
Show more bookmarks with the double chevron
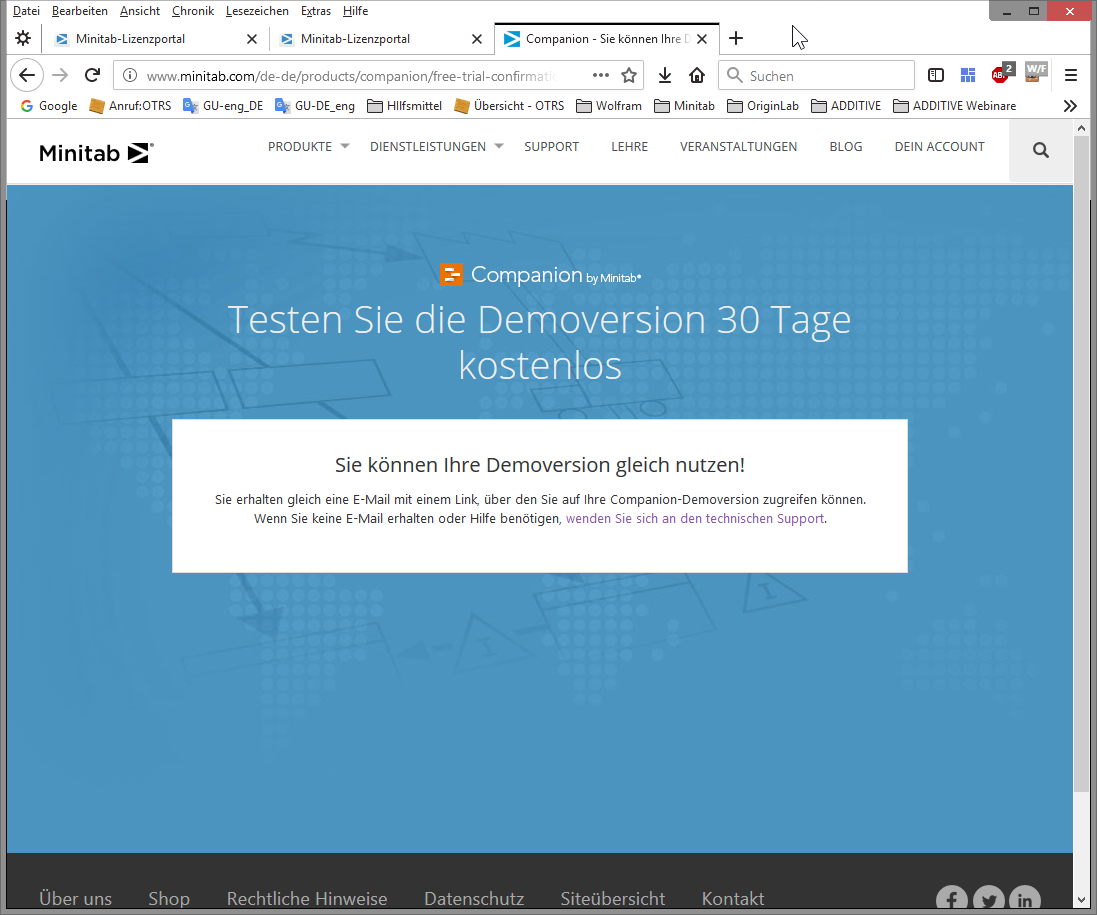click(1070, 106)
